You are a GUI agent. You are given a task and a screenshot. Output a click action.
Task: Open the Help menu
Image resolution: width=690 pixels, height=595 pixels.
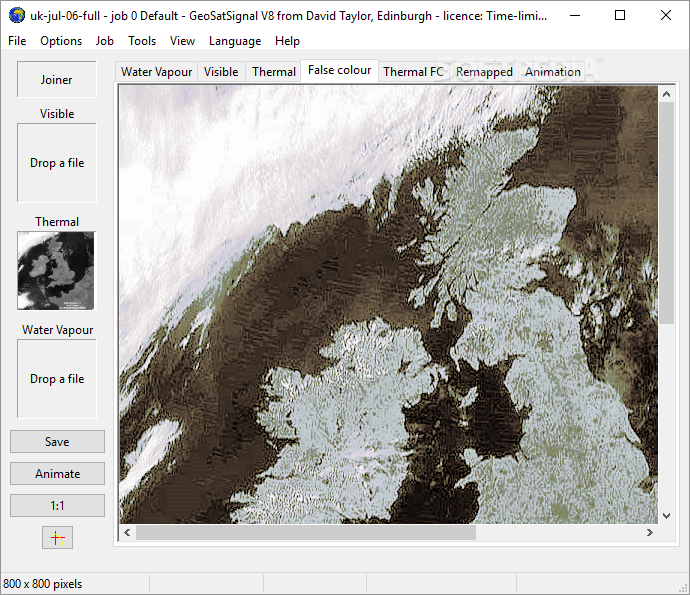point(287,41)
